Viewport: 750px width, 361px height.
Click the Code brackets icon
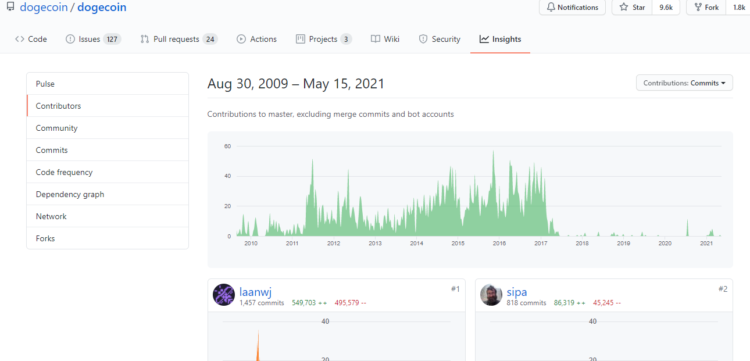coord(20,39)
